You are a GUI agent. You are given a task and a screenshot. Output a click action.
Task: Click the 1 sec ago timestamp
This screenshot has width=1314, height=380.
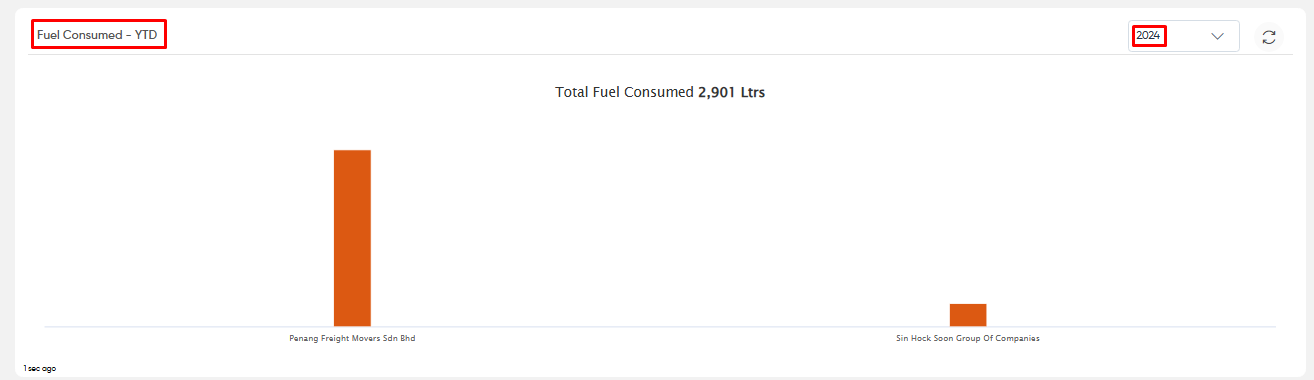click(40, 369)
